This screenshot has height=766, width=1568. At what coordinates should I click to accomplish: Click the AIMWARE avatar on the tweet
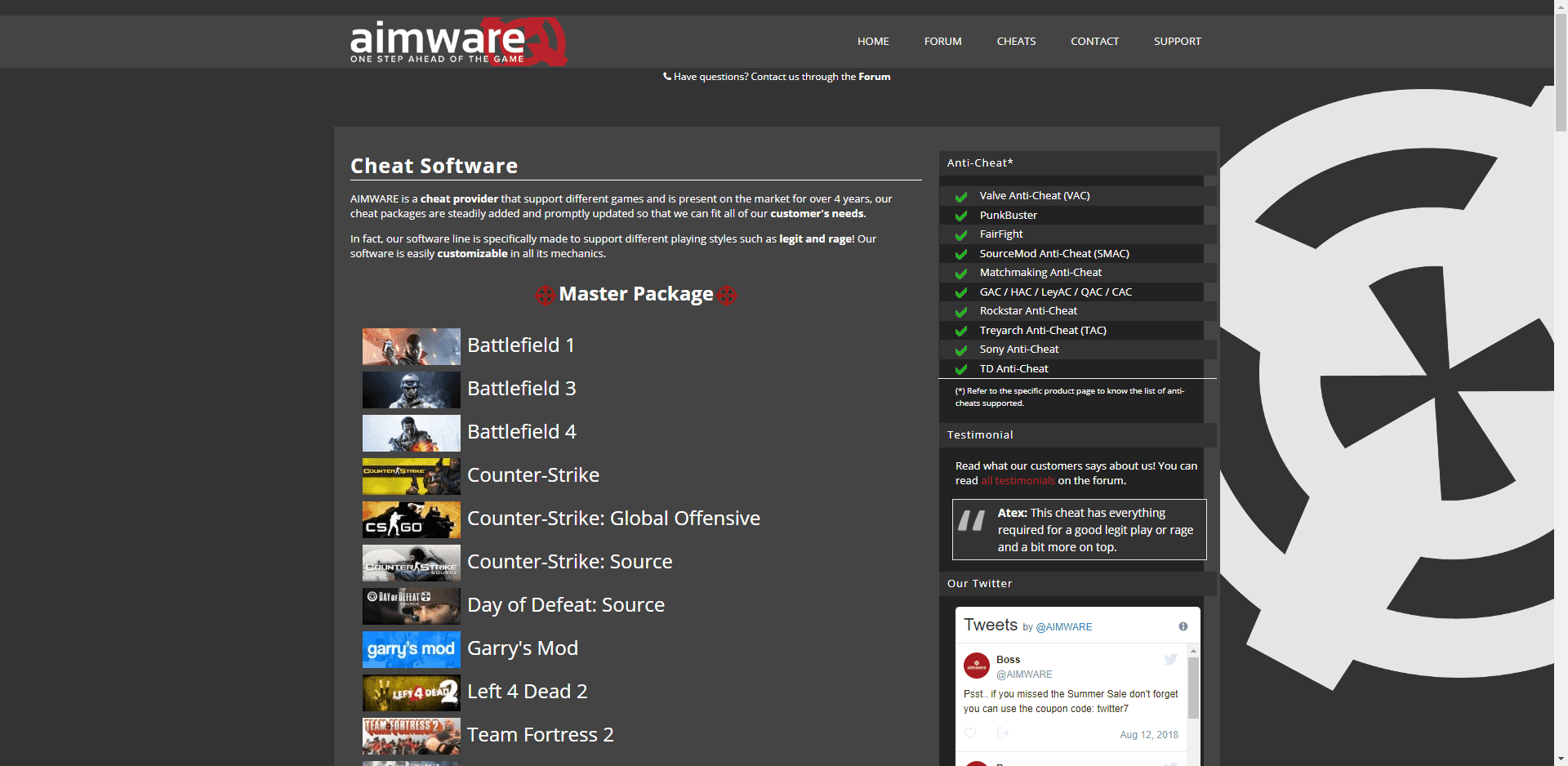pos(977,666)
